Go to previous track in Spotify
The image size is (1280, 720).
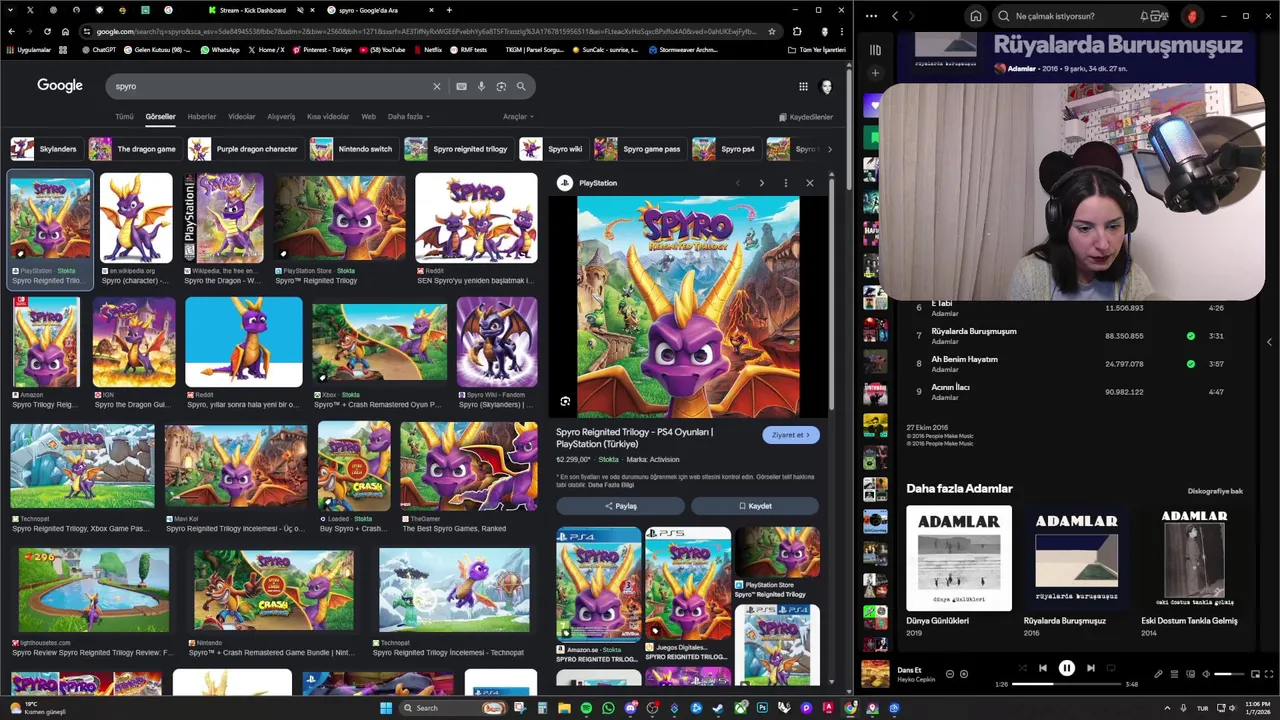1042,668
